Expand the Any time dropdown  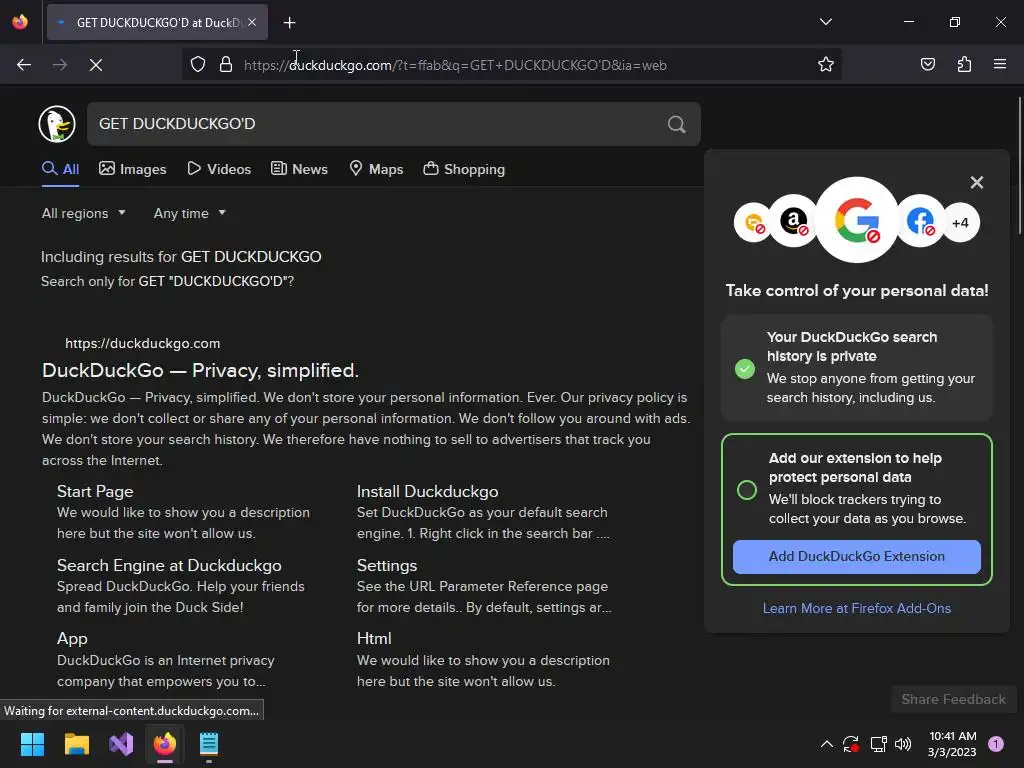point(189,214)
